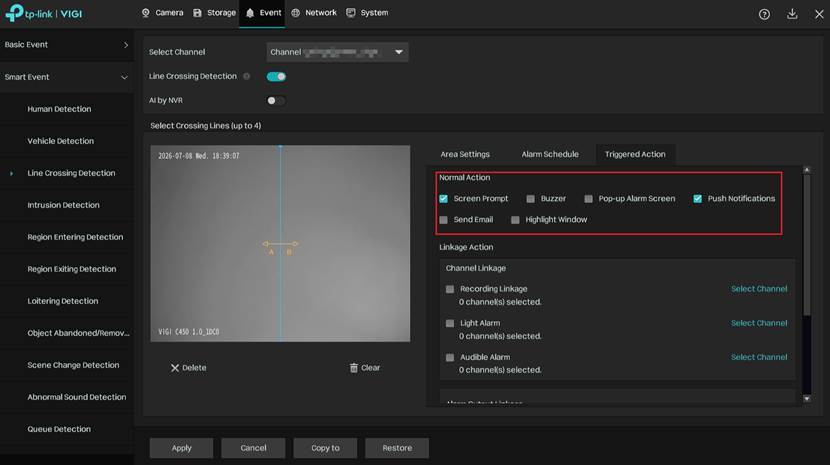Check the Highlight Window checkbox
Image resolution: width=830 pixels, height=465 pixels.
pyautogui.click(x=515, y=220)
